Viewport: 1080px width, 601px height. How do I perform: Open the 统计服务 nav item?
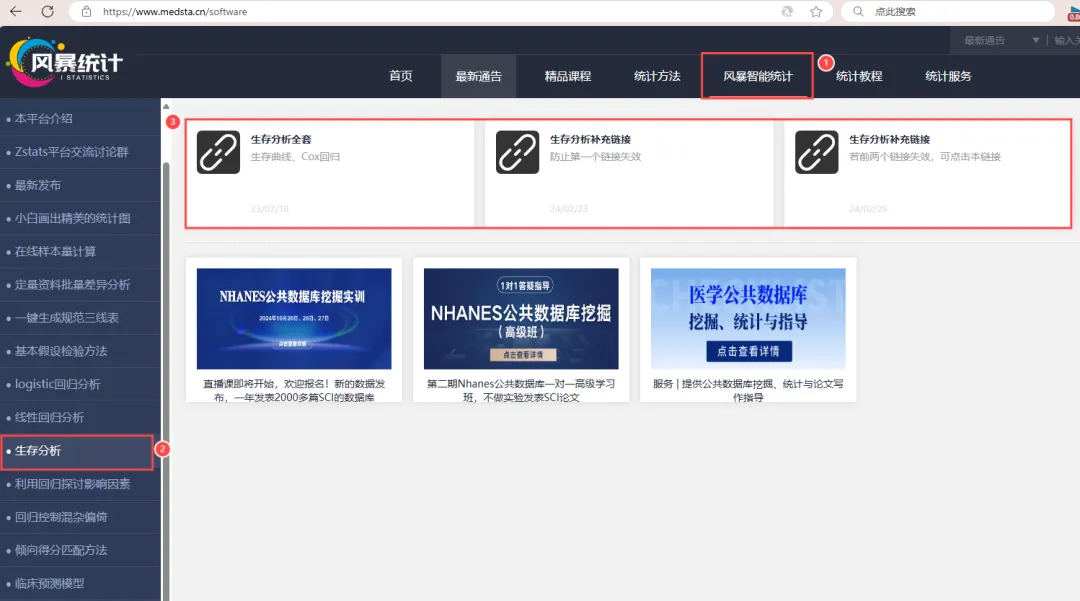click(948, 76)
